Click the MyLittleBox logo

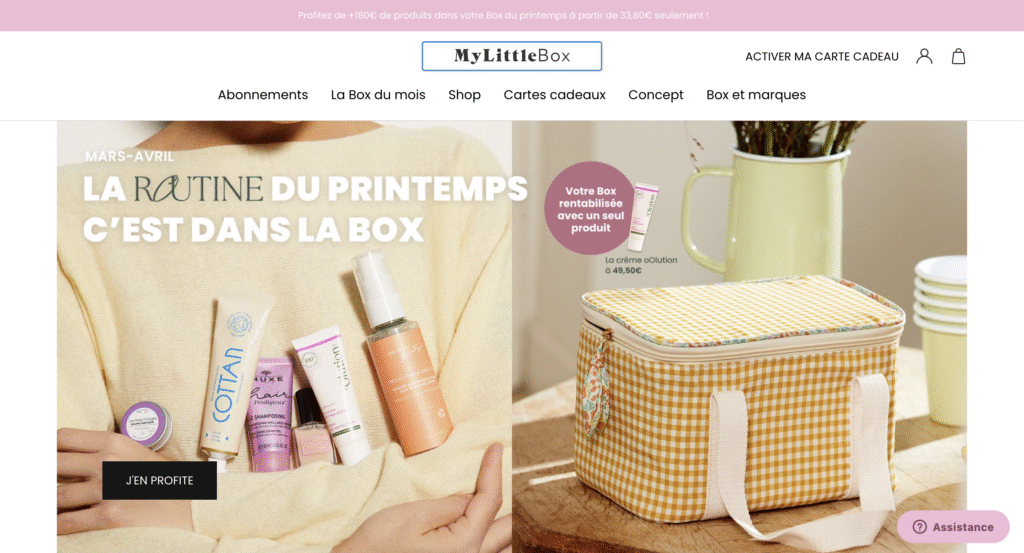coord(512,56)
